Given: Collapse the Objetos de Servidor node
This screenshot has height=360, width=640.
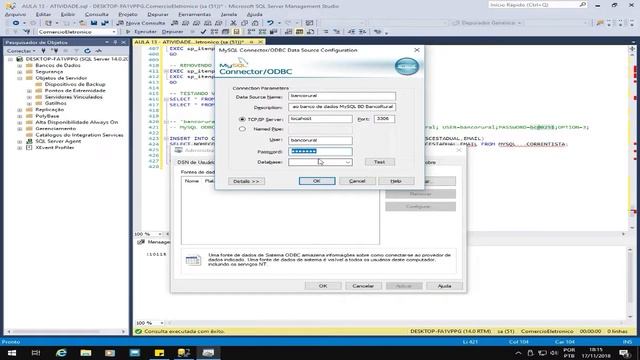Looking at the screenshot, I should click(x=19, y=78).
